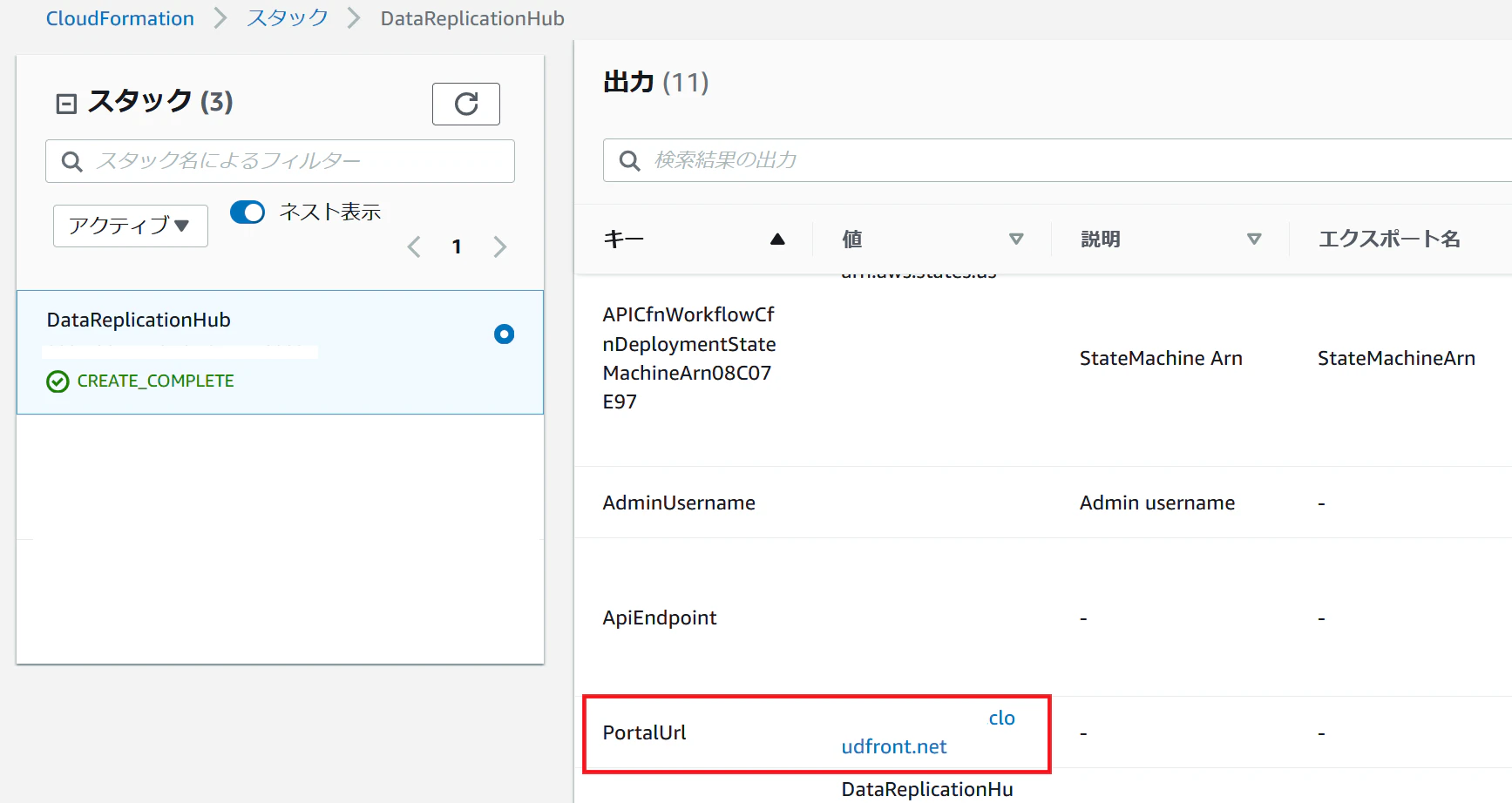Click DataReplicationHub breadcrumb text
This screenshot has height=803, width=1512.
pyautogui.click(x=472, y=18)
